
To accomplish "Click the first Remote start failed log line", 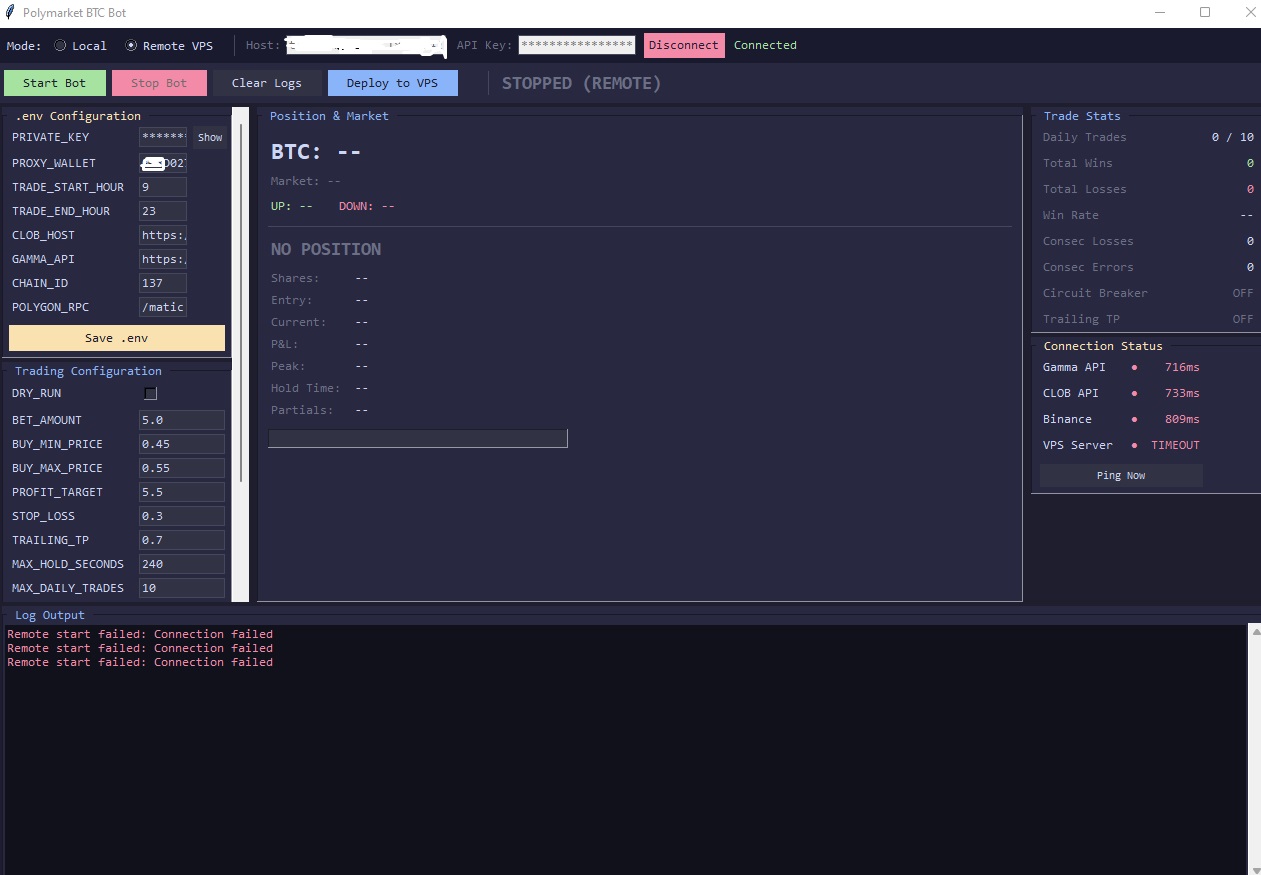I will tap(140, 634).
